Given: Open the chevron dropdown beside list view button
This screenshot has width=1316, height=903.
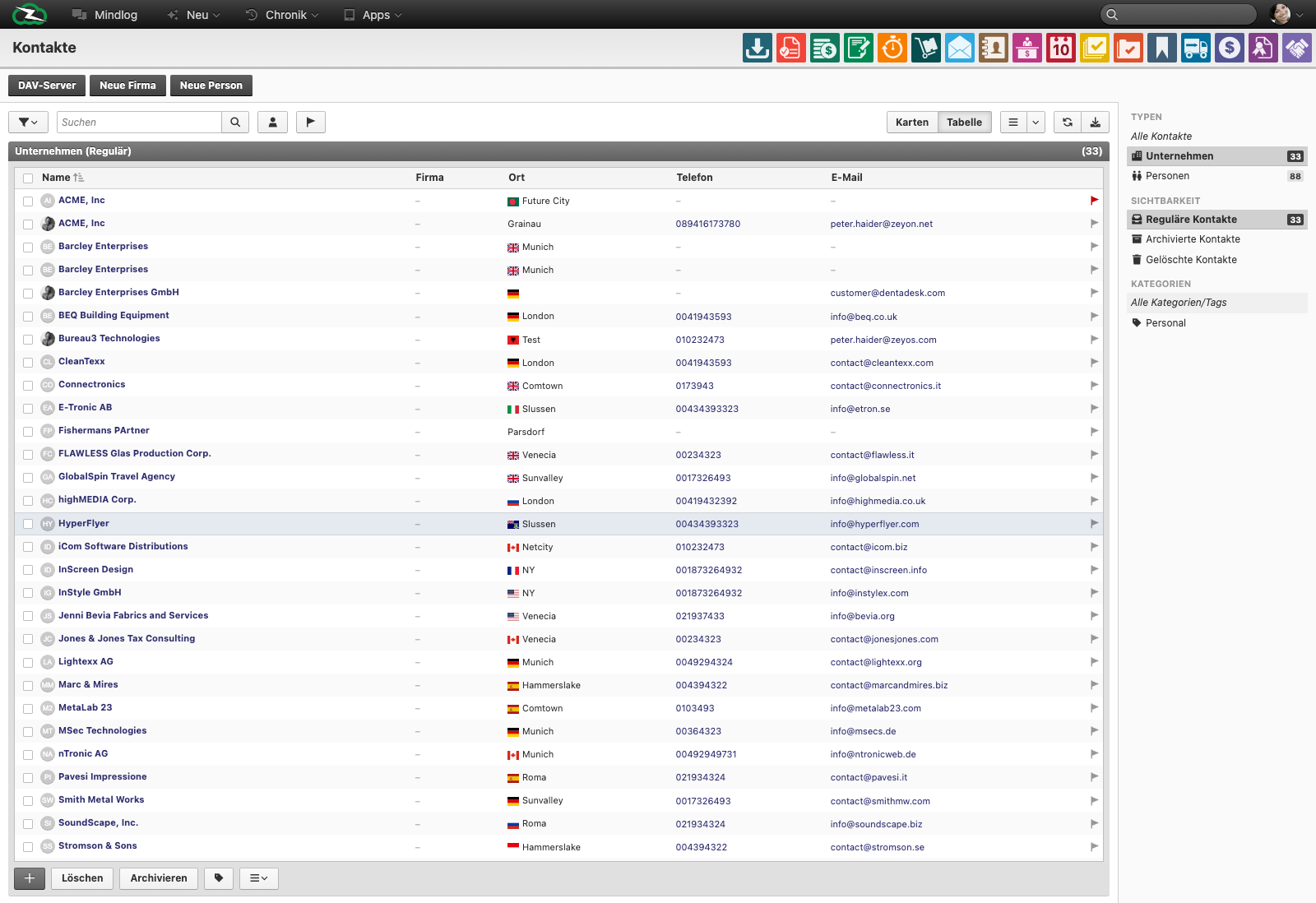Looking at the screenshot, I should tap(1036, 122).
